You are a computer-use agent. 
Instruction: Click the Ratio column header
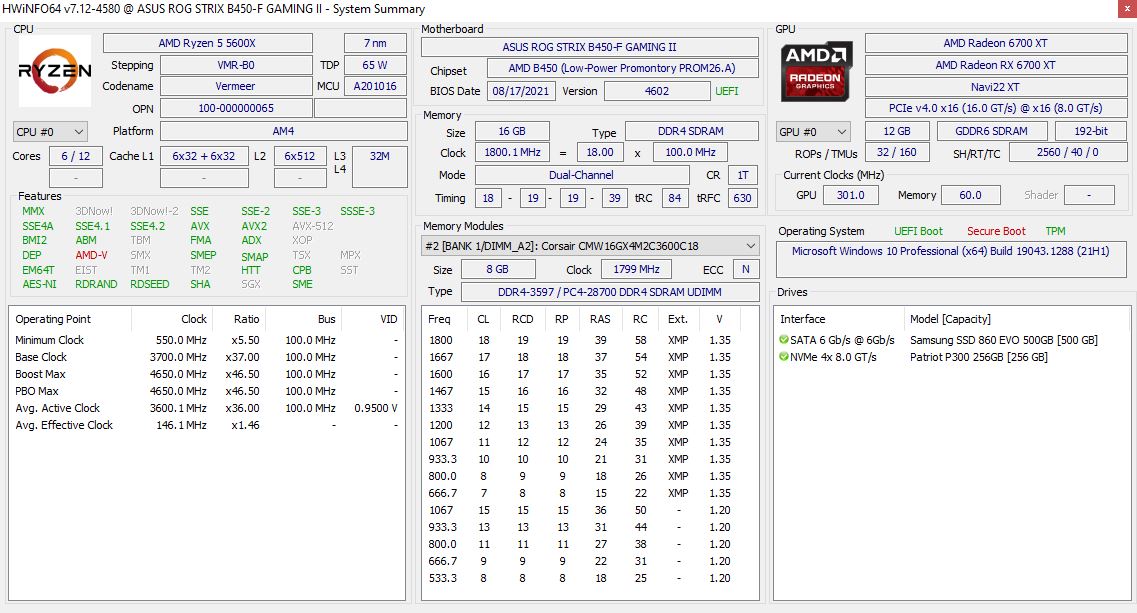coord(239,319)
